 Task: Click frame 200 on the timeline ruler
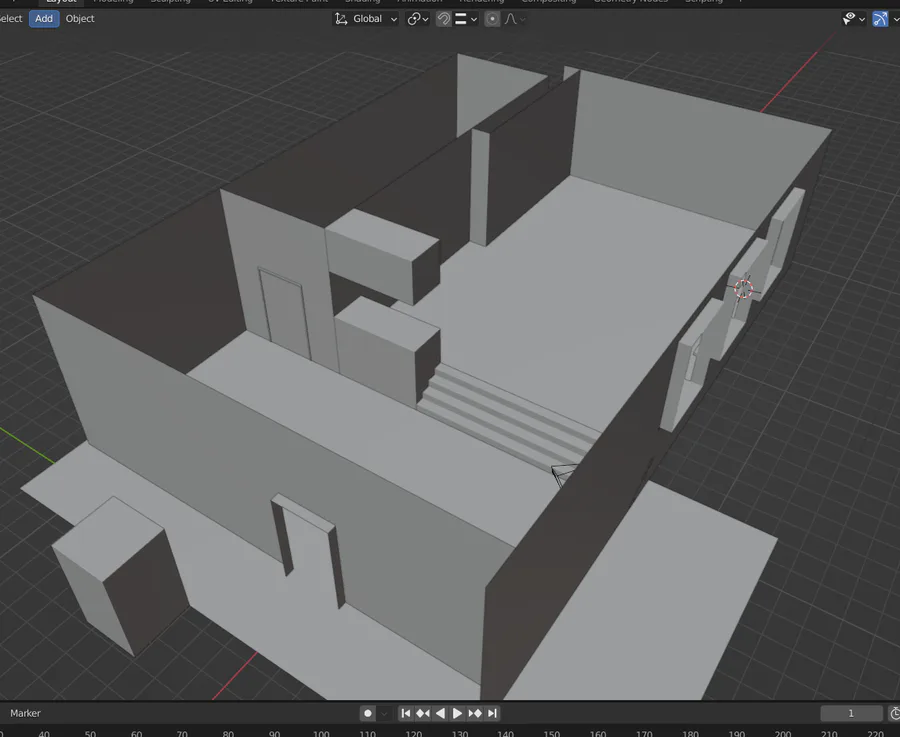pyautogui.click(x=782, y=733)
